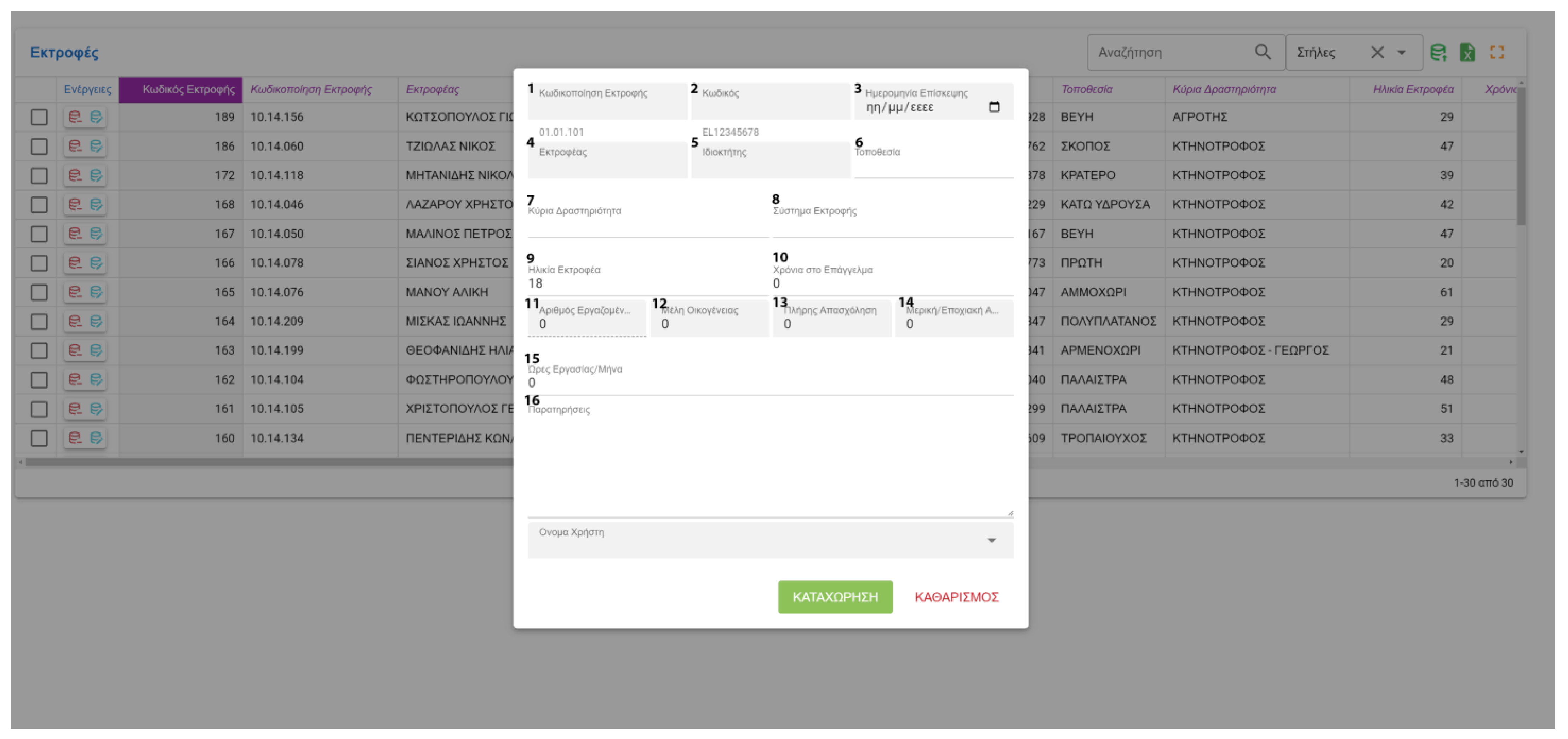
Task: Delete the record with code 189
Action: coord(75,117)
